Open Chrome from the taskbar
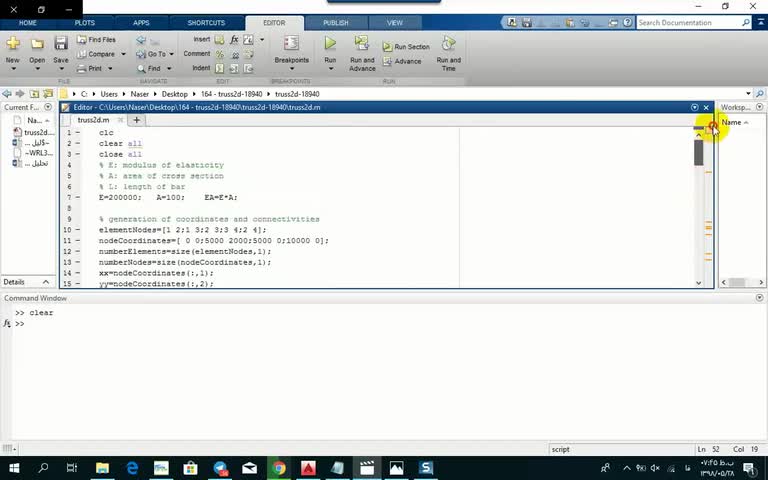Viewport: 768px width, 480px height. pos(279,468)
